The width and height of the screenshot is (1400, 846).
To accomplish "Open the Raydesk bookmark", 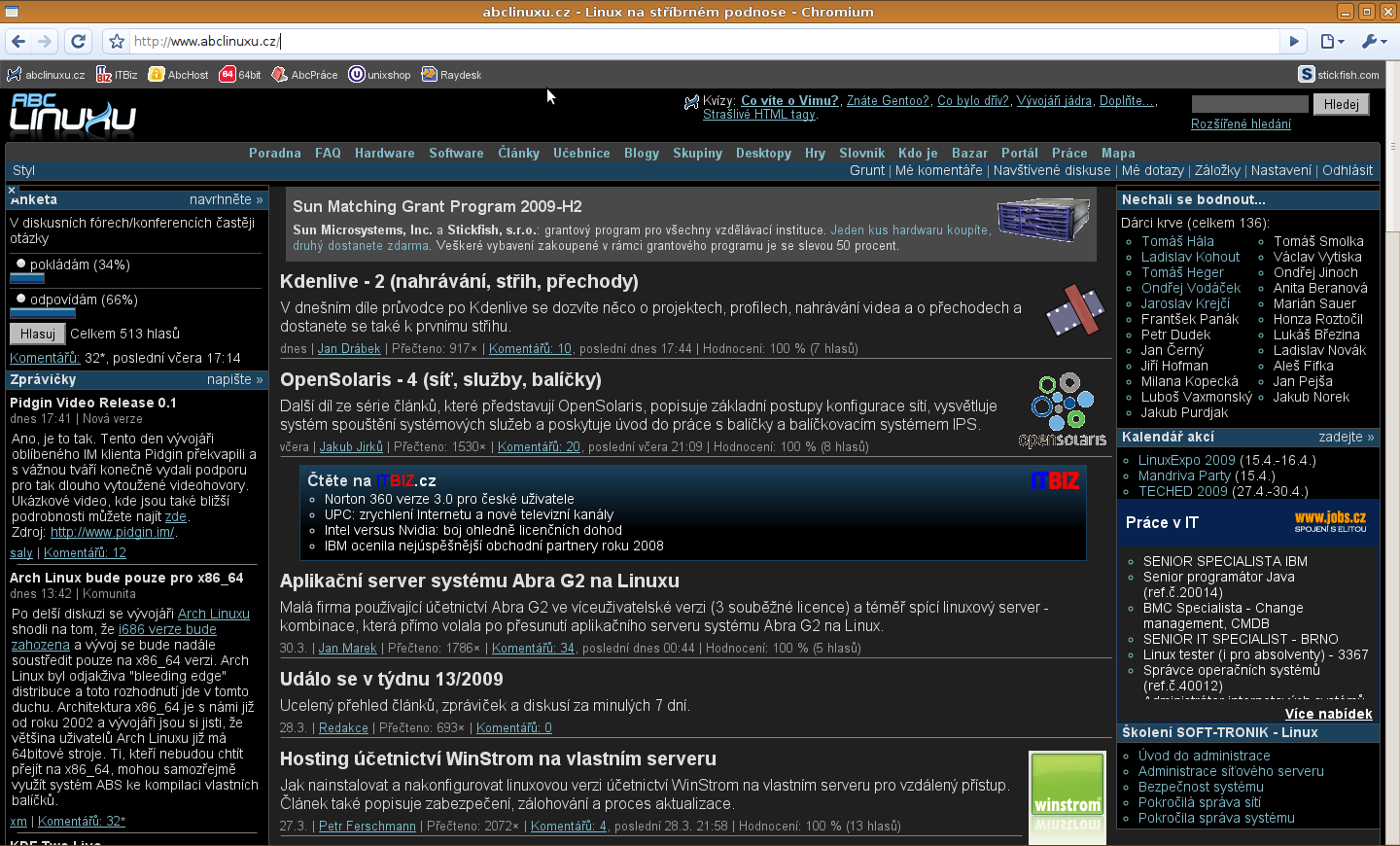I will click(x=451, y=74).
